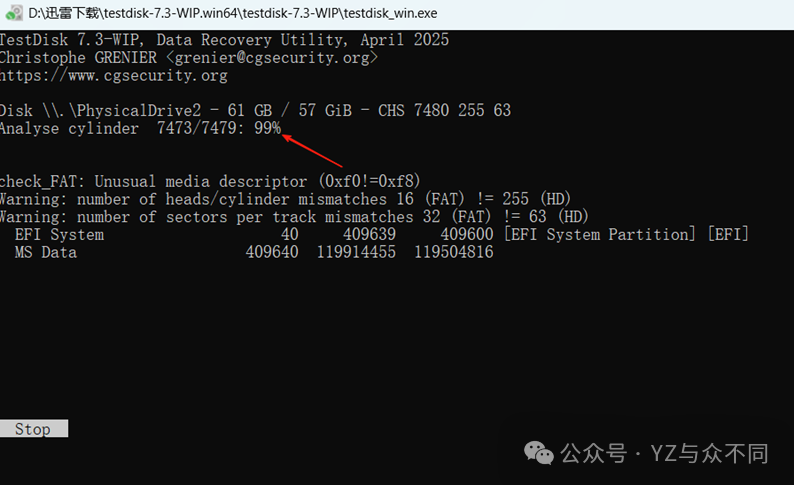Click the 99% analysis progress value
This screenshot has height=485, width=794.
pyautogui.click(x=267, y=129)
